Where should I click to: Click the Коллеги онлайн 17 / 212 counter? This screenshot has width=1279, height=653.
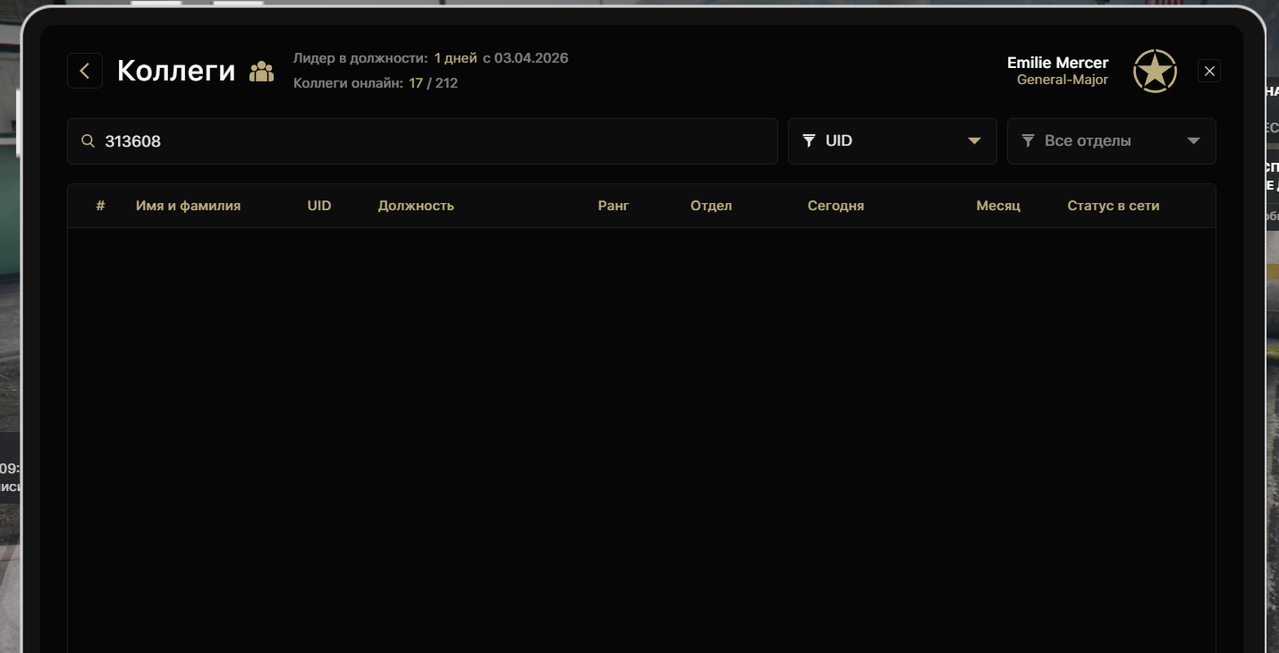pos(375,83)
